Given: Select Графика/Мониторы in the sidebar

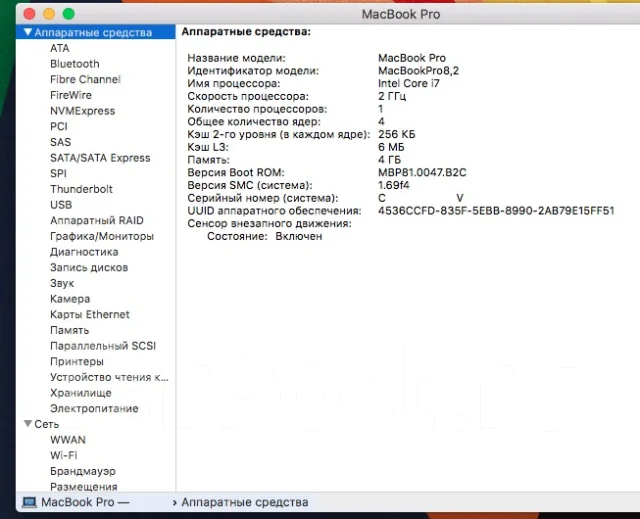Looking at the screenshot, I should (102, 236).
